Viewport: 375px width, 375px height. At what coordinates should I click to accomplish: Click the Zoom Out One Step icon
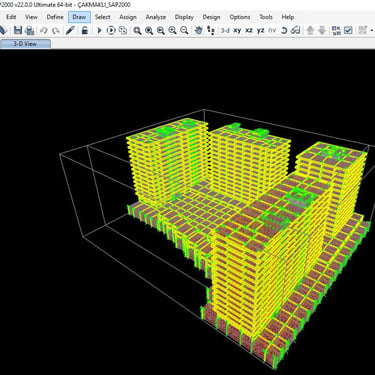(184, 30)
